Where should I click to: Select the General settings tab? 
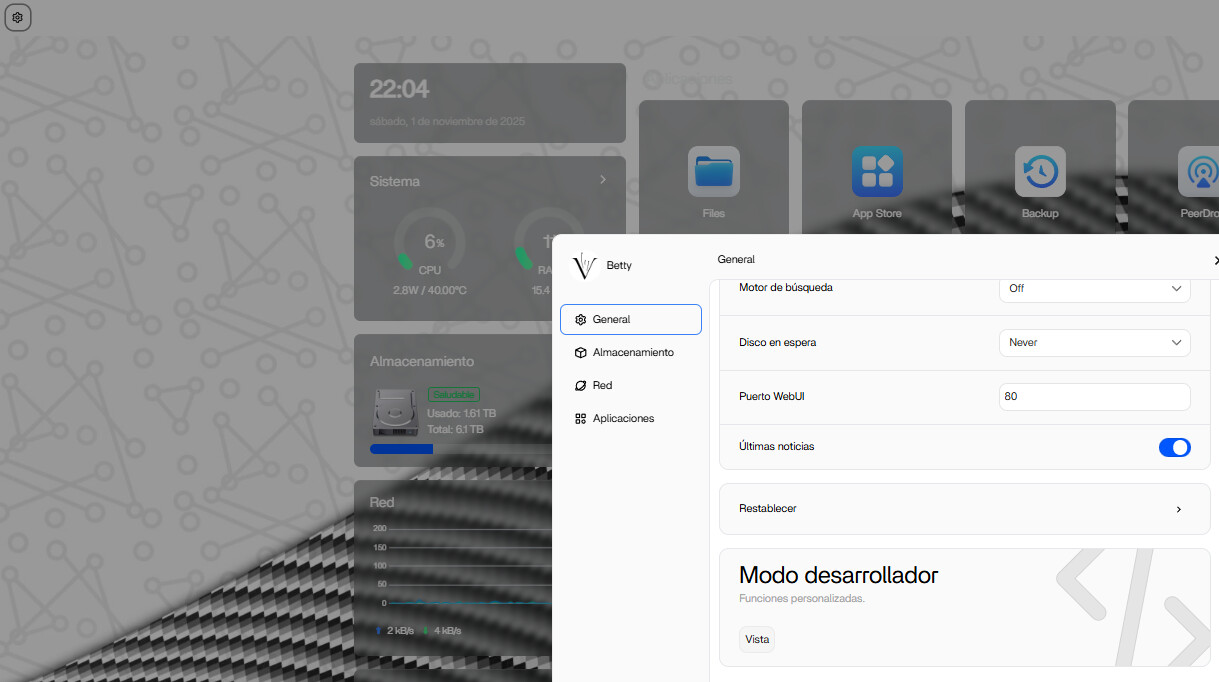point(631,320)
